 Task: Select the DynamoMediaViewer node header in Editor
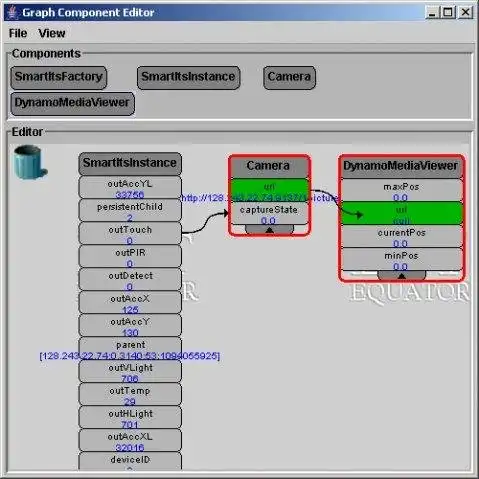coord(401,167)
